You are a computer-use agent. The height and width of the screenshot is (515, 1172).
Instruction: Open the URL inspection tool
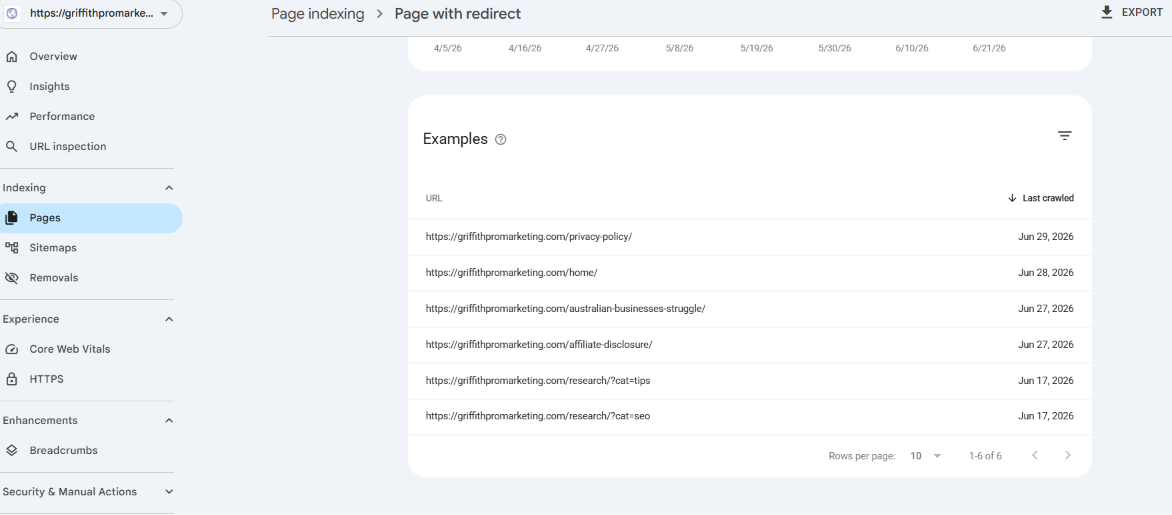click(x=68, y=147)
